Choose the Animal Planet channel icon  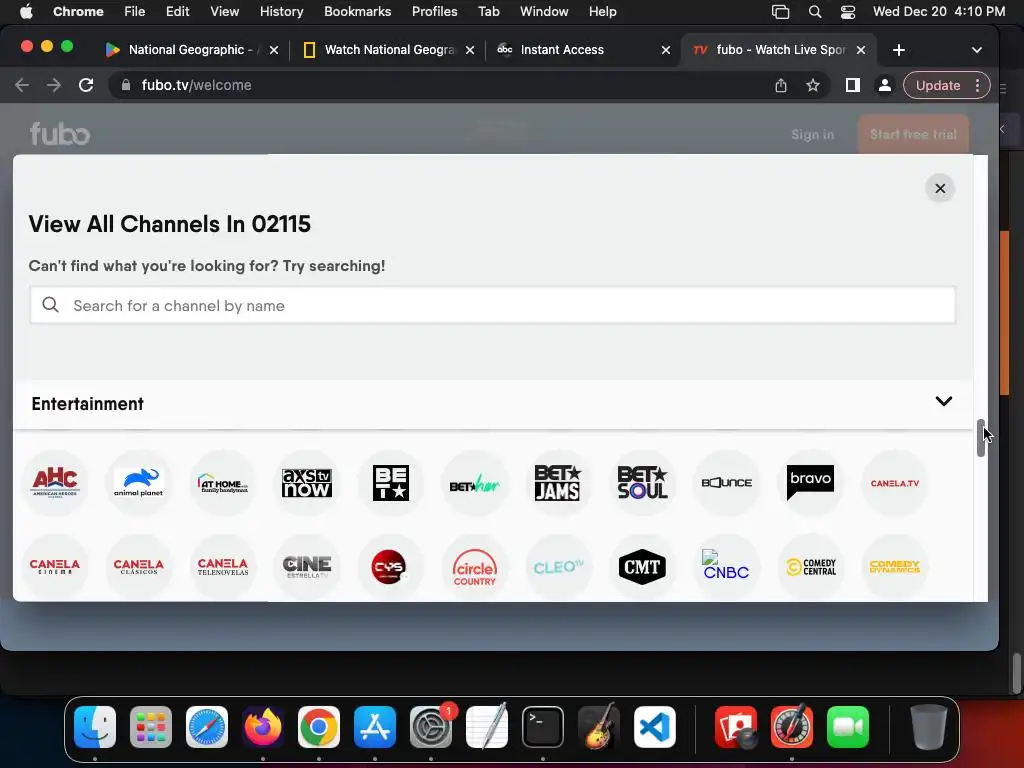point(138,483)
